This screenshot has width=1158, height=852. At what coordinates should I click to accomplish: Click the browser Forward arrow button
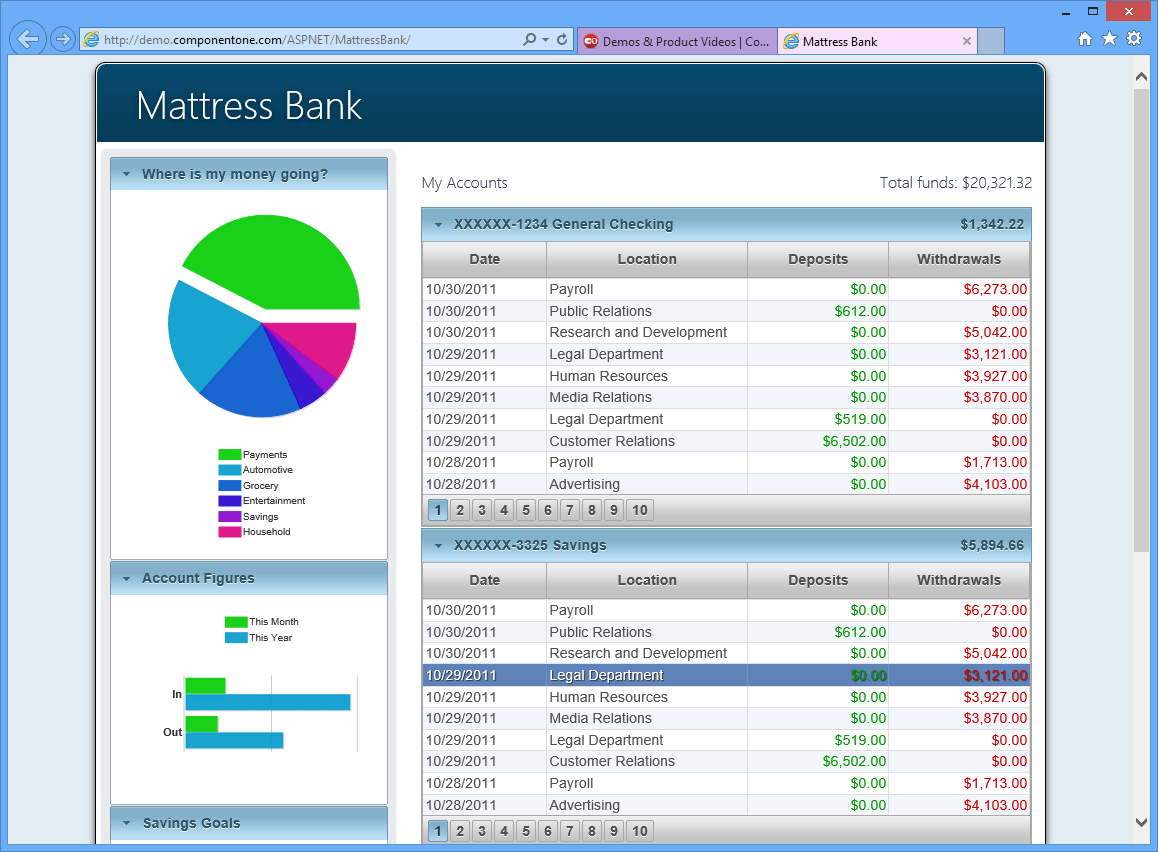point(62,40)
